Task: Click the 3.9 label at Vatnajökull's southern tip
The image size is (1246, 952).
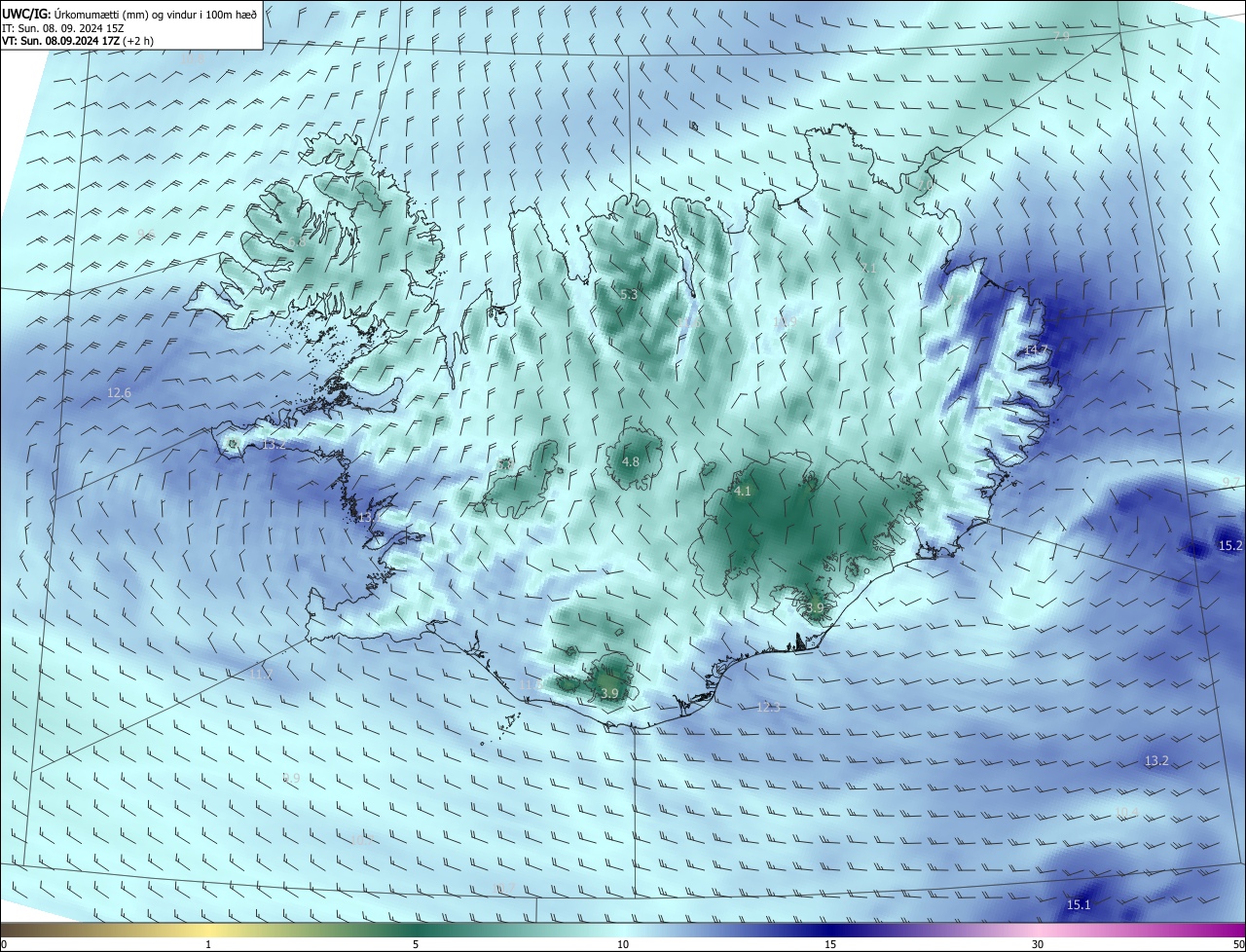Action: pyautogui.click(x=815, y=607)
